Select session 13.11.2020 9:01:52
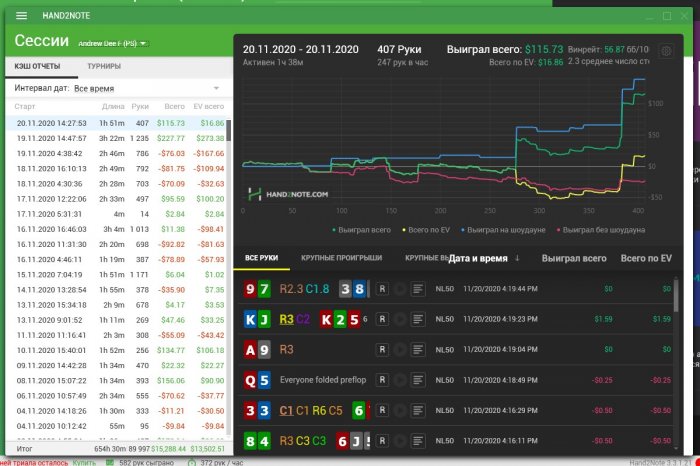Screen dimensions: 700x466 pos(117,320)
